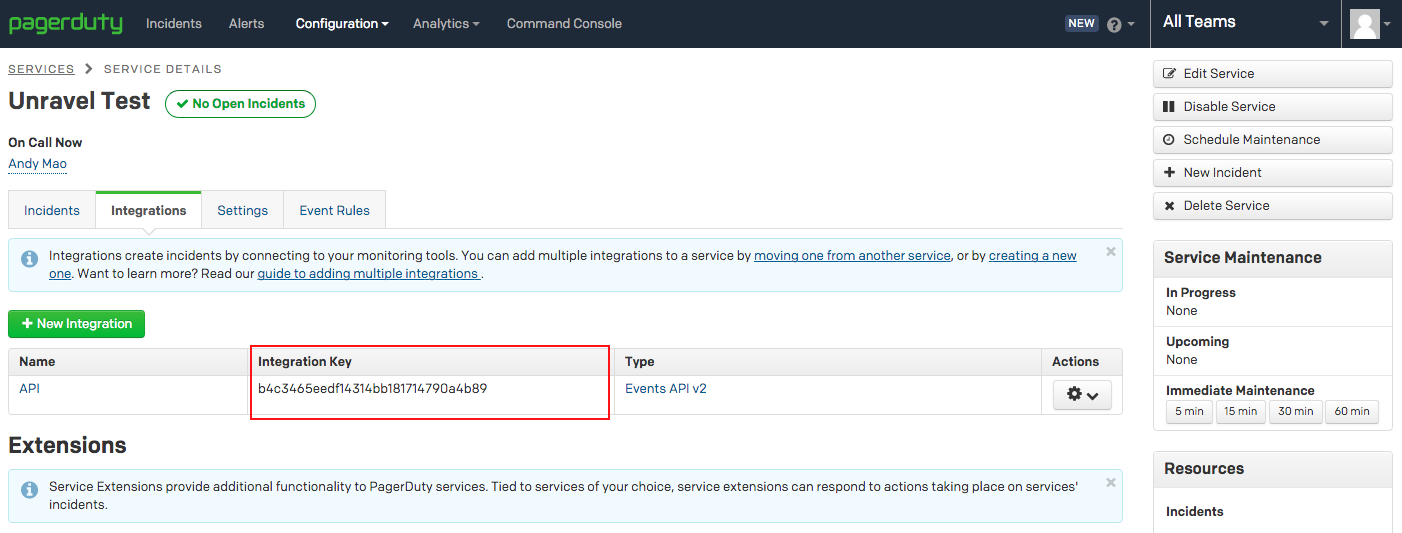Click the New Integration button

click(x=77, y=324)
